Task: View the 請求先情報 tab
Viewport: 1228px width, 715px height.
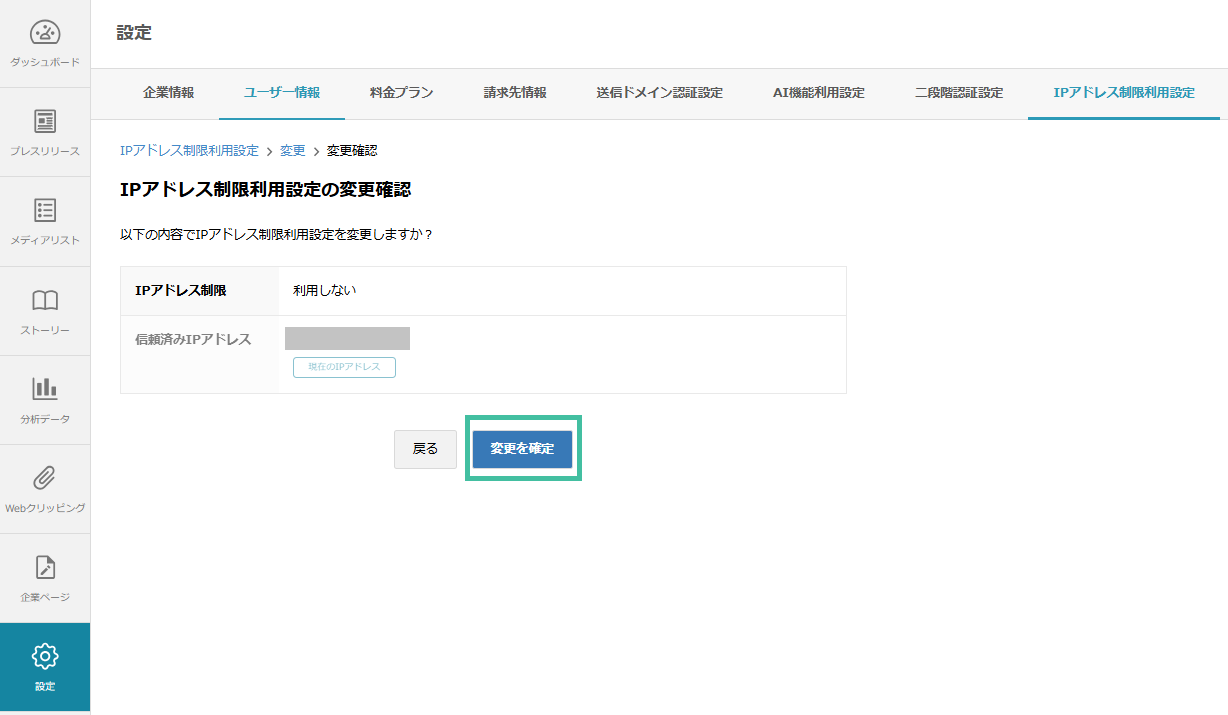Action: [x=514, y=94]
